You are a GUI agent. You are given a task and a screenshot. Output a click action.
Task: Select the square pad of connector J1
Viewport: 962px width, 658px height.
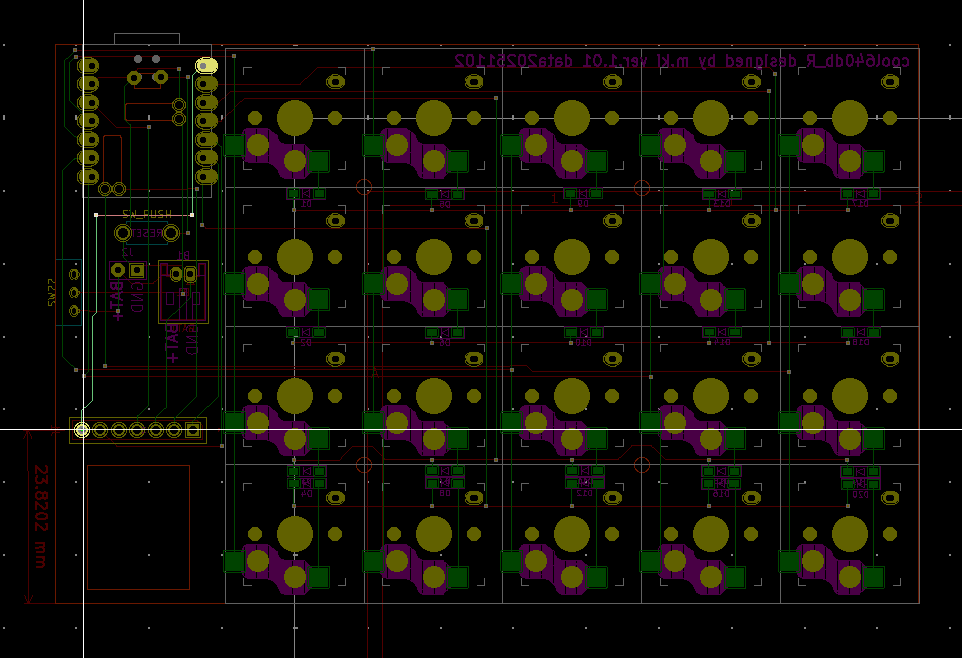137,270
